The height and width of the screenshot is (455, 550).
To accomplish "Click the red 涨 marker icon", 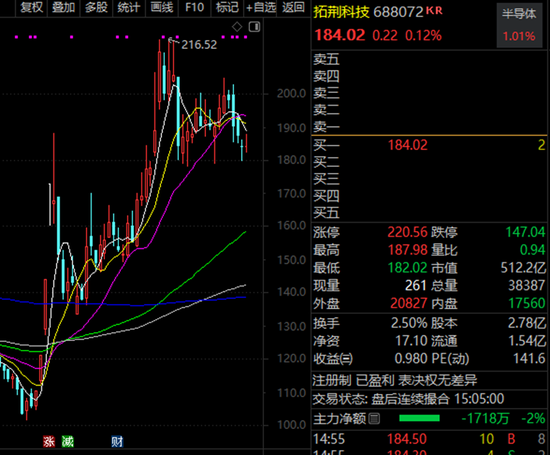I will 49,441.
